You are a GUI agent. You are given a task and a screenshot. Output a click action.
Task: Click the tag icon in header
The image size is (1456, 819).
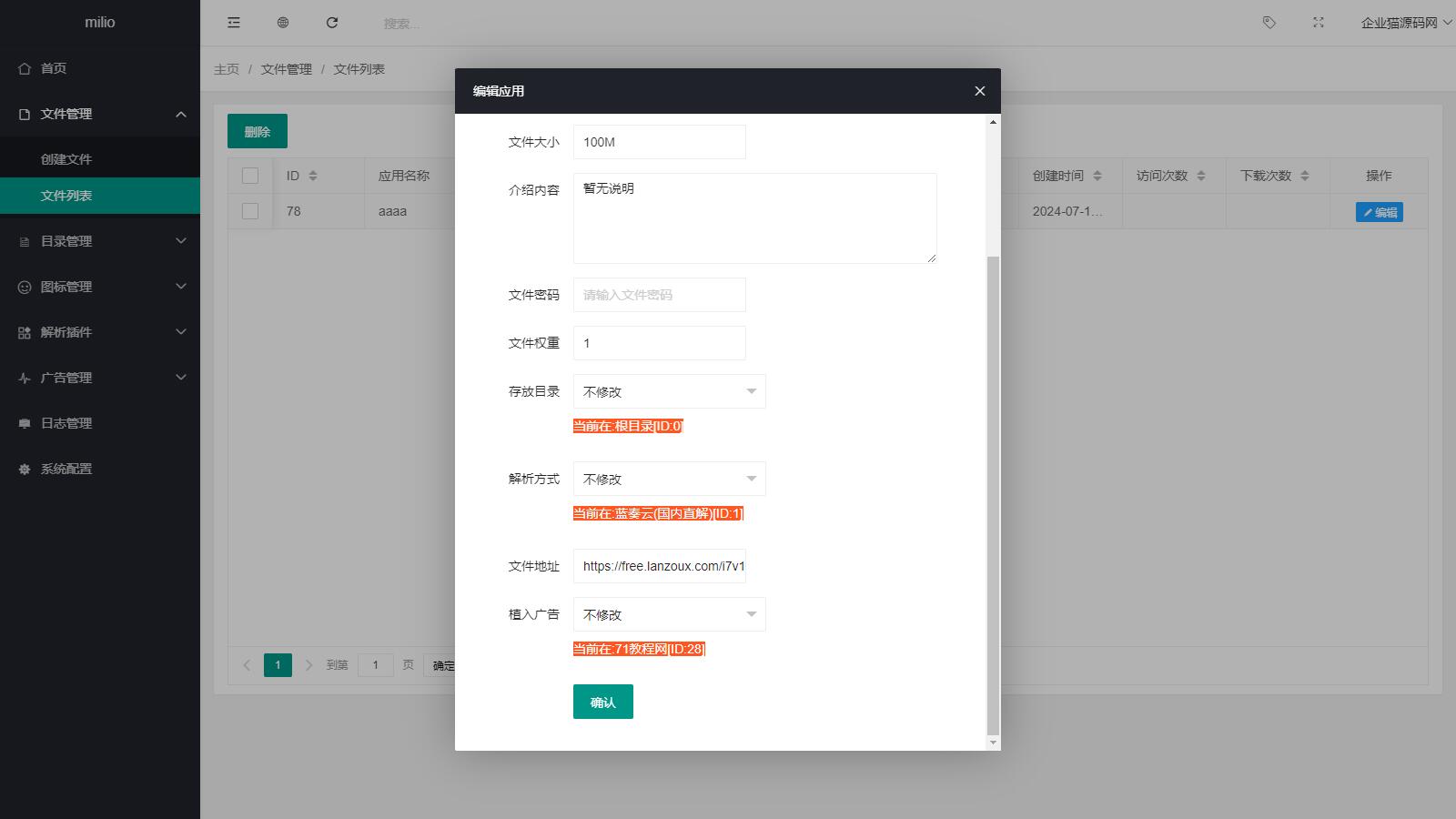(x=1269, y=23)
